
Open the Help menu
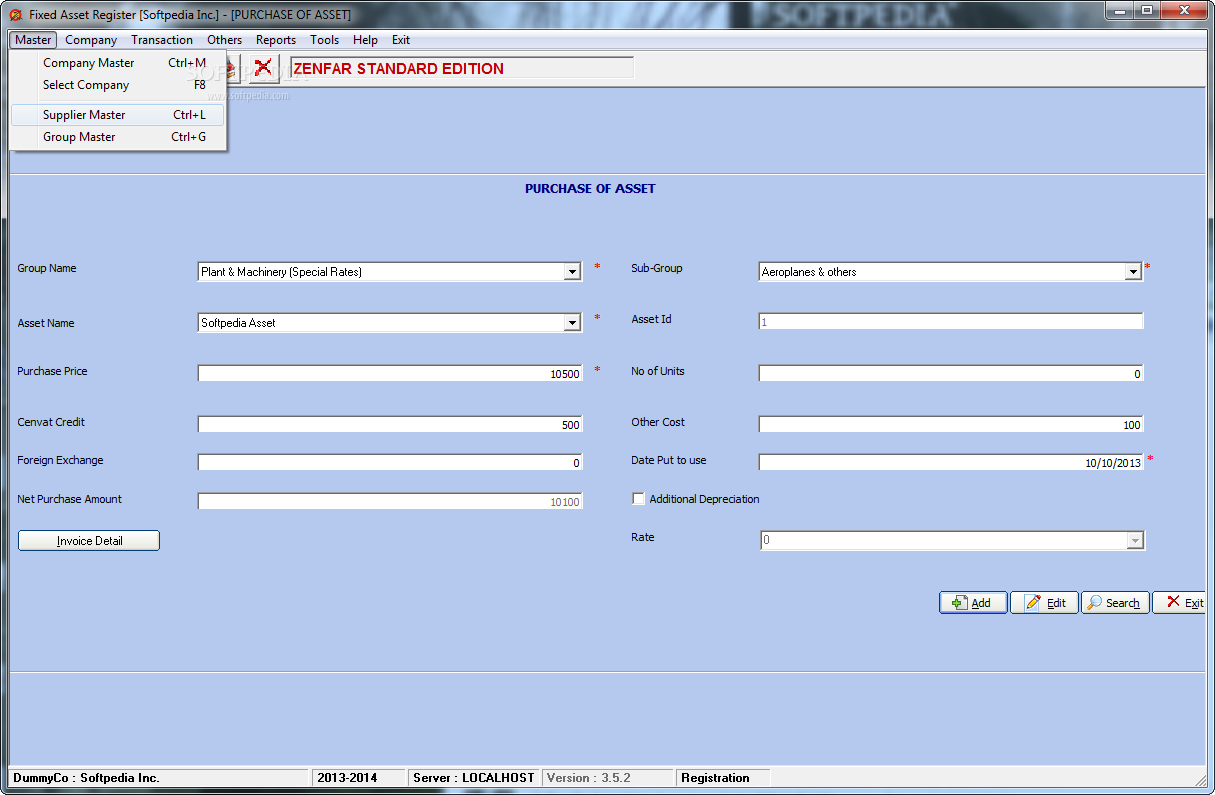click(365, 40)
